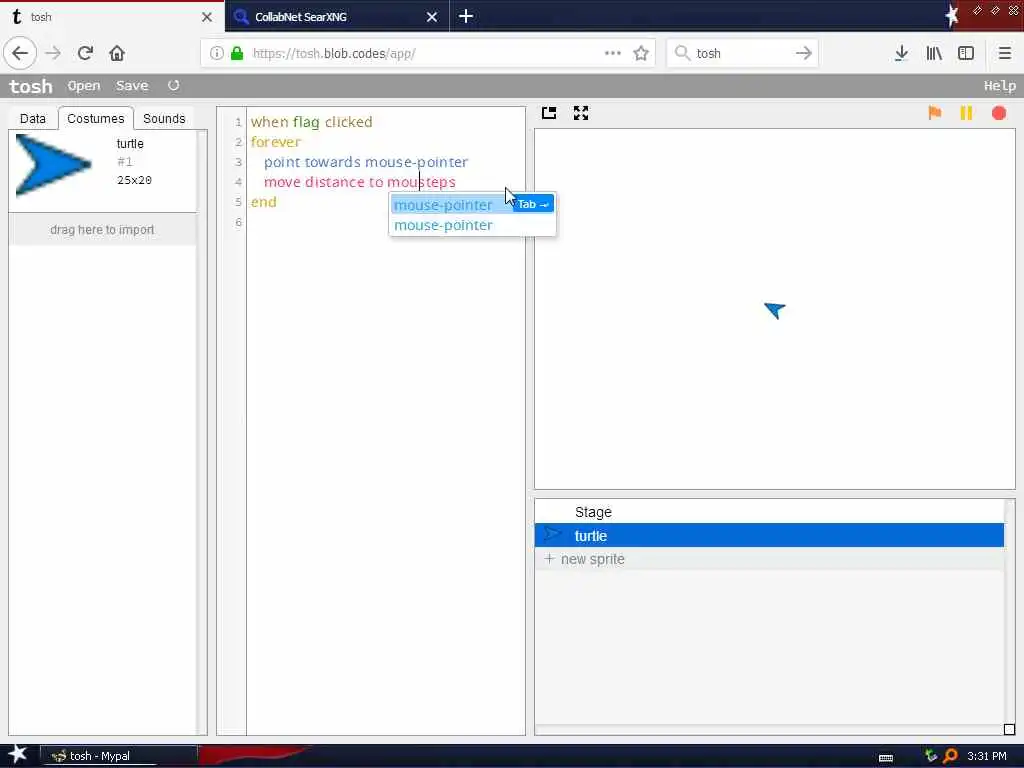Show site information icon in address bar
Screen dimensions: 1024x768
click(217, 53)
